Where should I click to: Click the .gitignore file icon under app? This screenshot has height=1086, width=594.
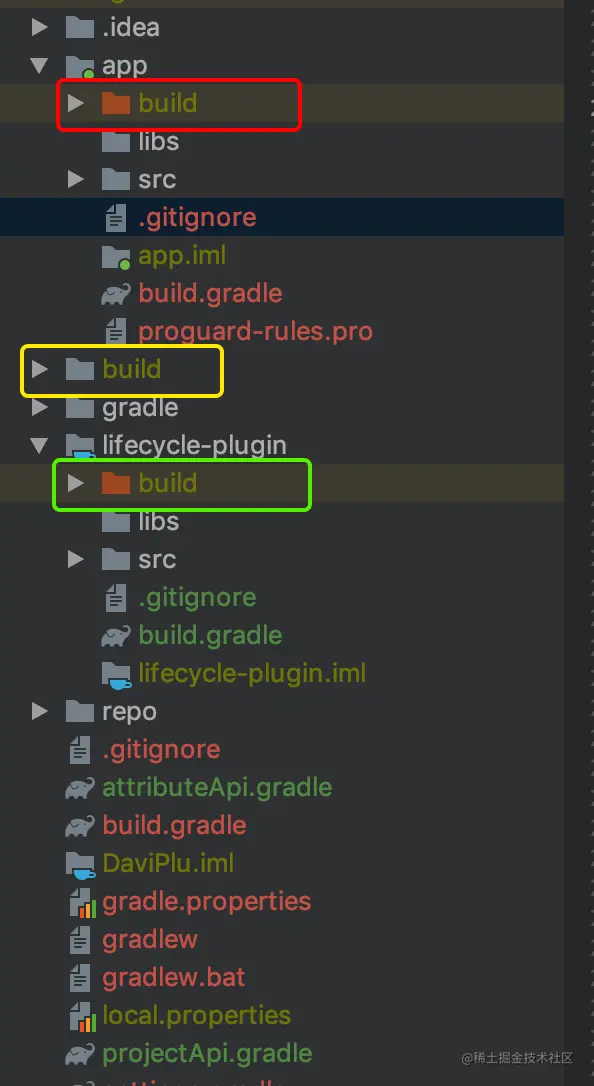[115, 217]
